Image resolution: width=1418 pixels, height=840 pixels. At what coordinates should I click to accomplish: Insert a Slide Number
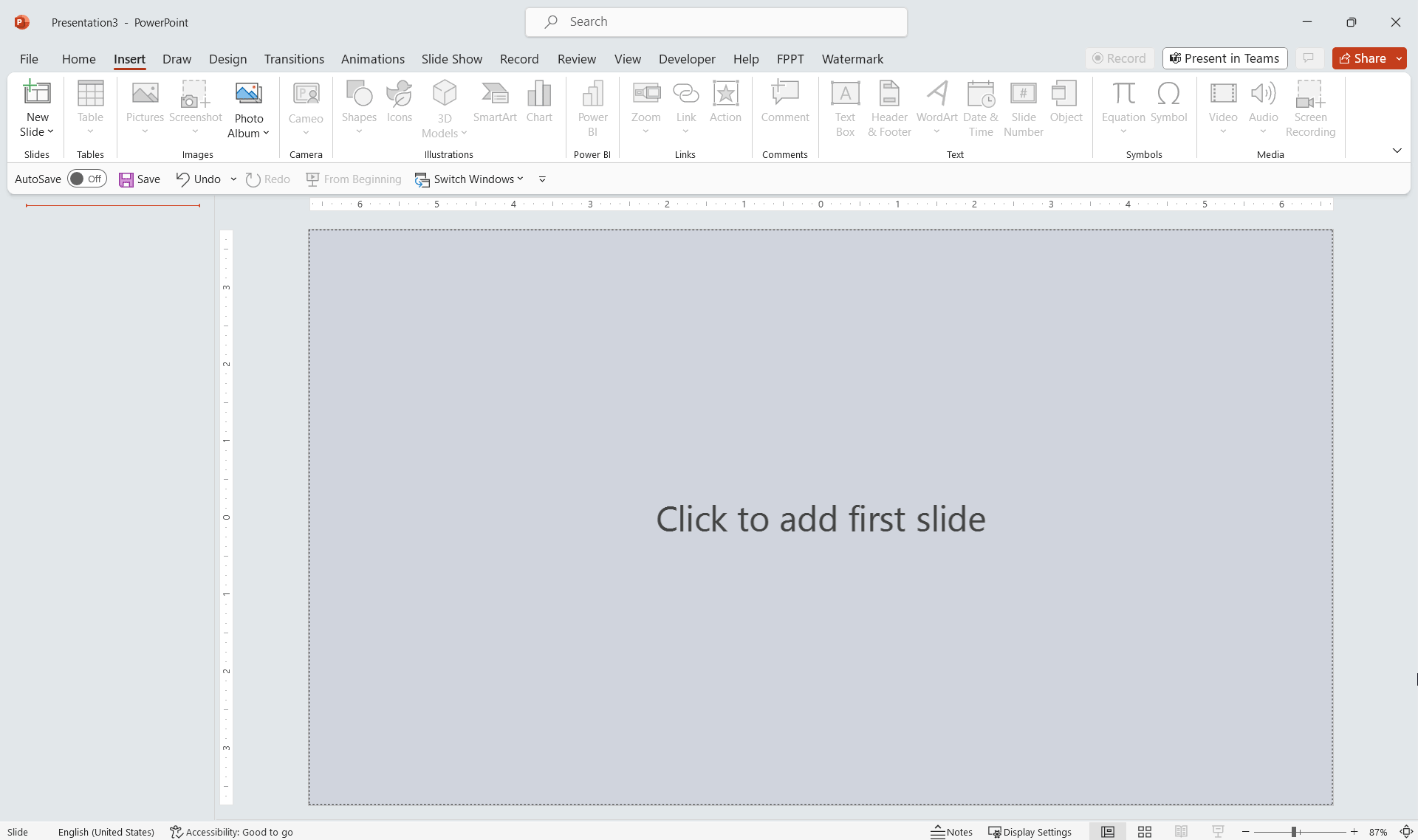[1023, 108]
